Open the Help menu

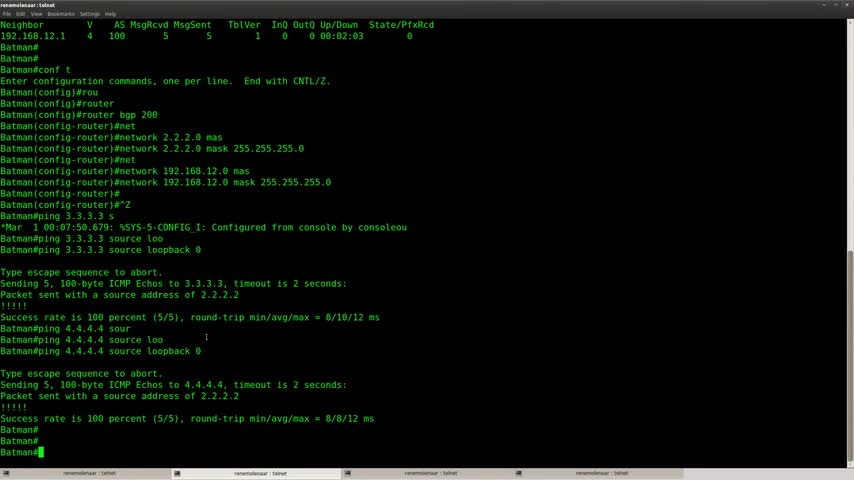click(111, 14)
